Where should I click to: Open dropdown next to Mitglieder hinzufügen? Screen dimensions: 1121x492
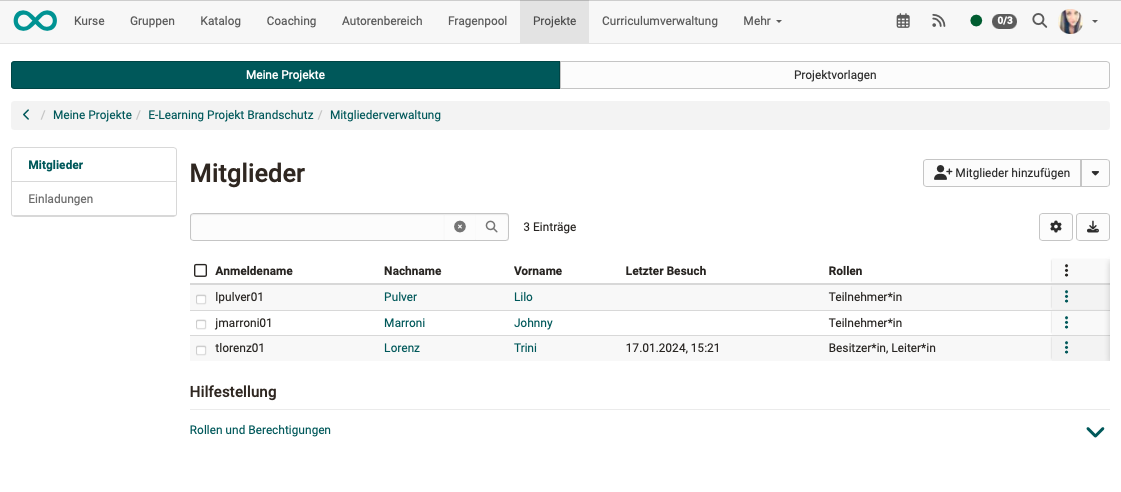[x=1095, y=173]
